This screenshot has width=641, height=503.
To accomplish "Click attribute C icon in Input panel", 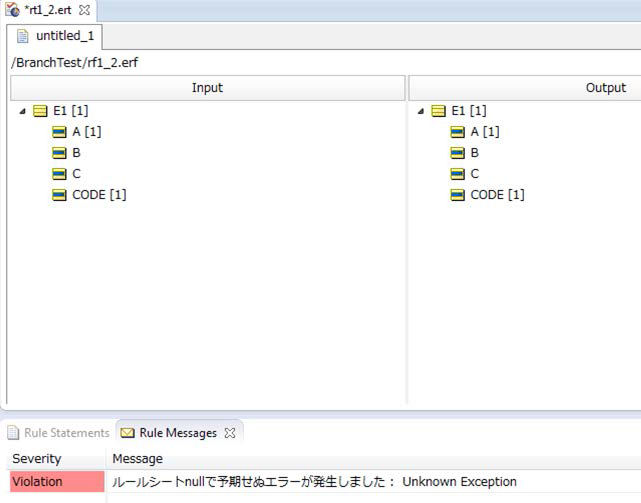I will coord(59,174).
